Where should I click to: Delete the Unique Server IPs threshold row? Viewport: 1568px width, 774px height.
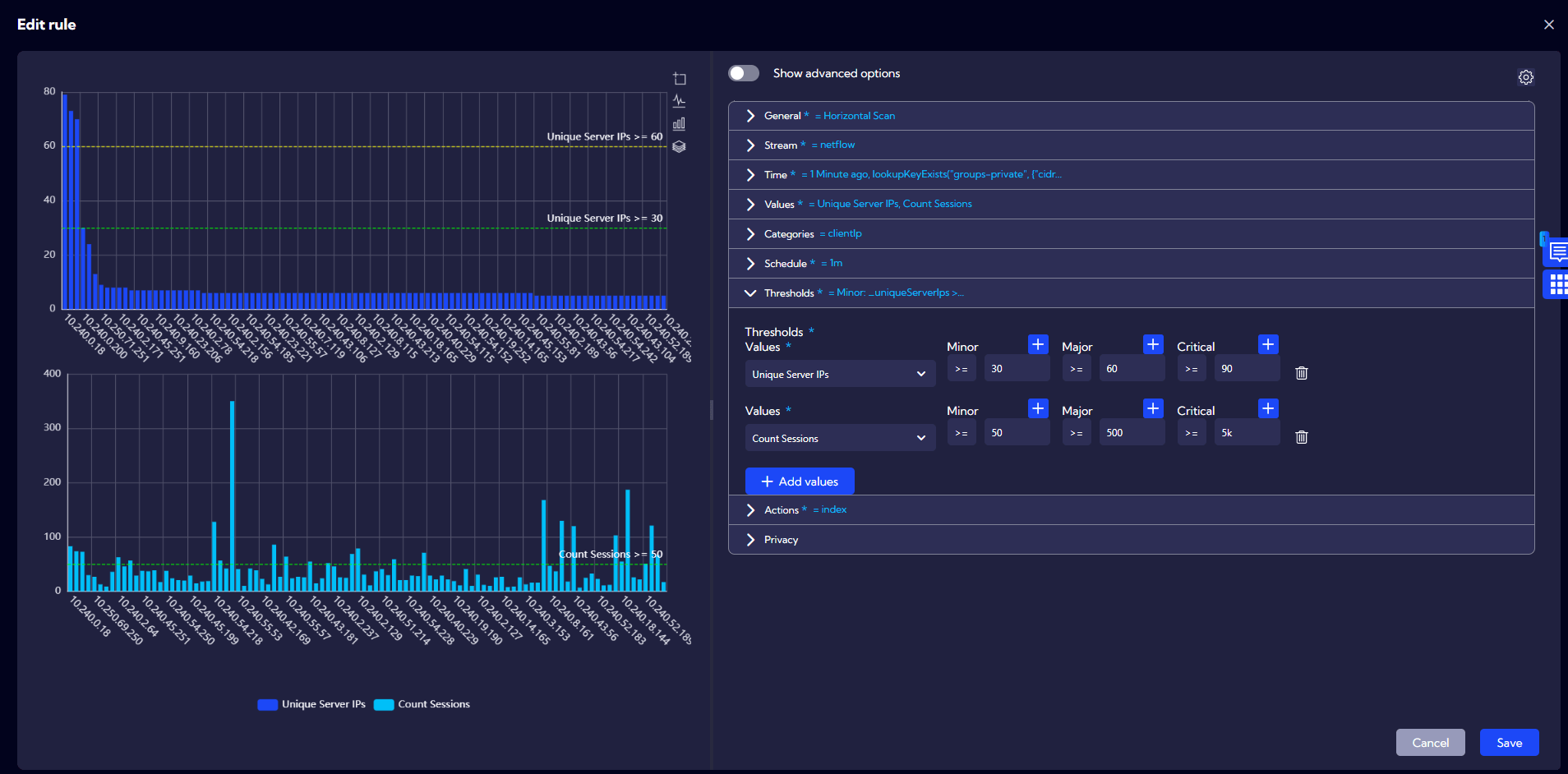point(1301,373)
